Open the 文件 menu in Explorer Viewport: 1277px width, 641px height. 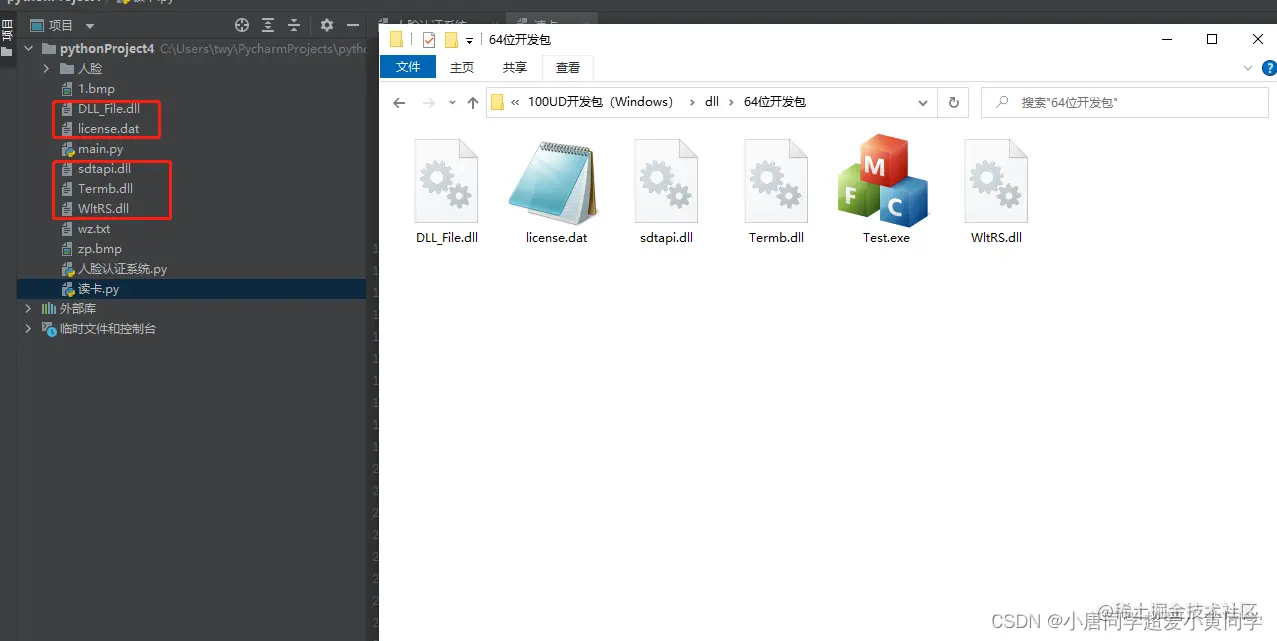point(408,67)
